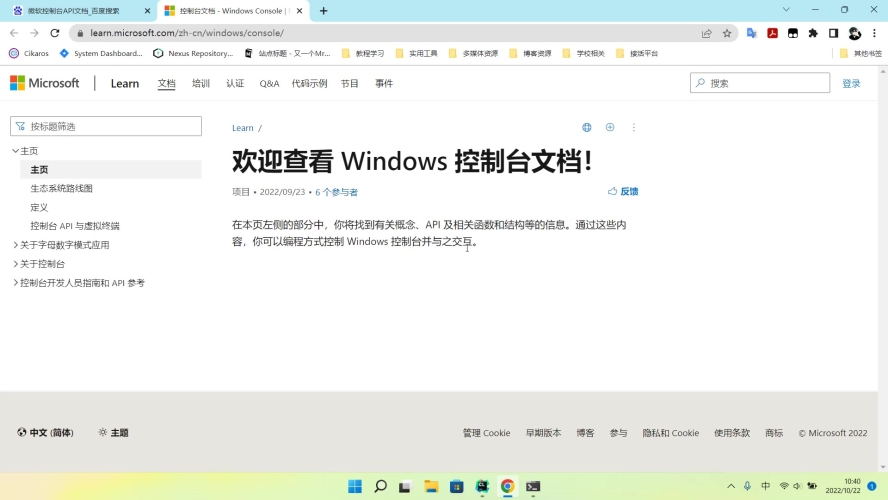Collapse the 主页 tree section
The height and width of the screenshot is (500, 888).
click(16, 151)
